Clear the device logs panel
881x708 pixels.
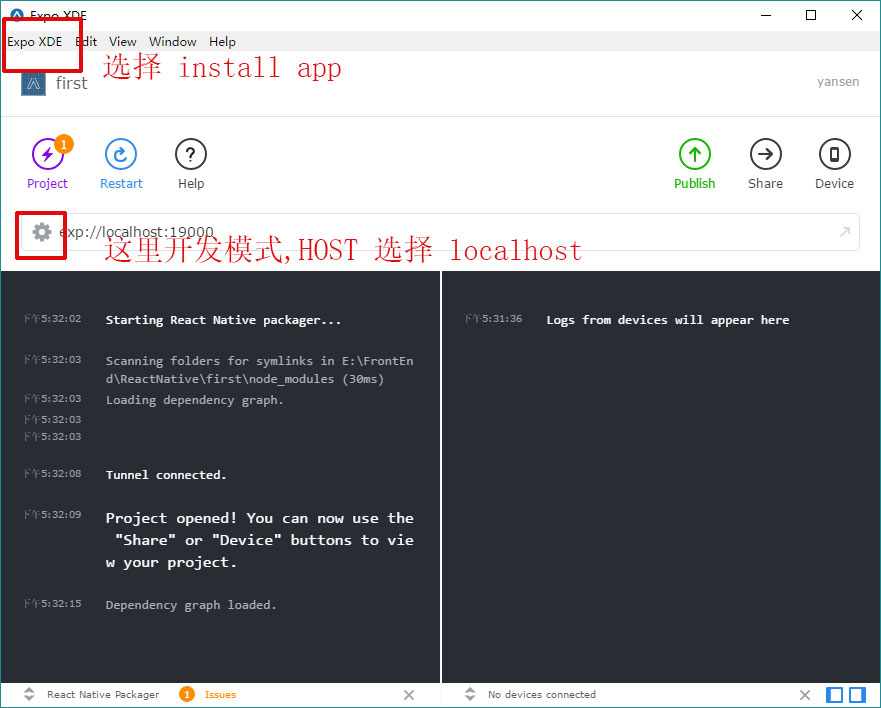tap(805, 695)
